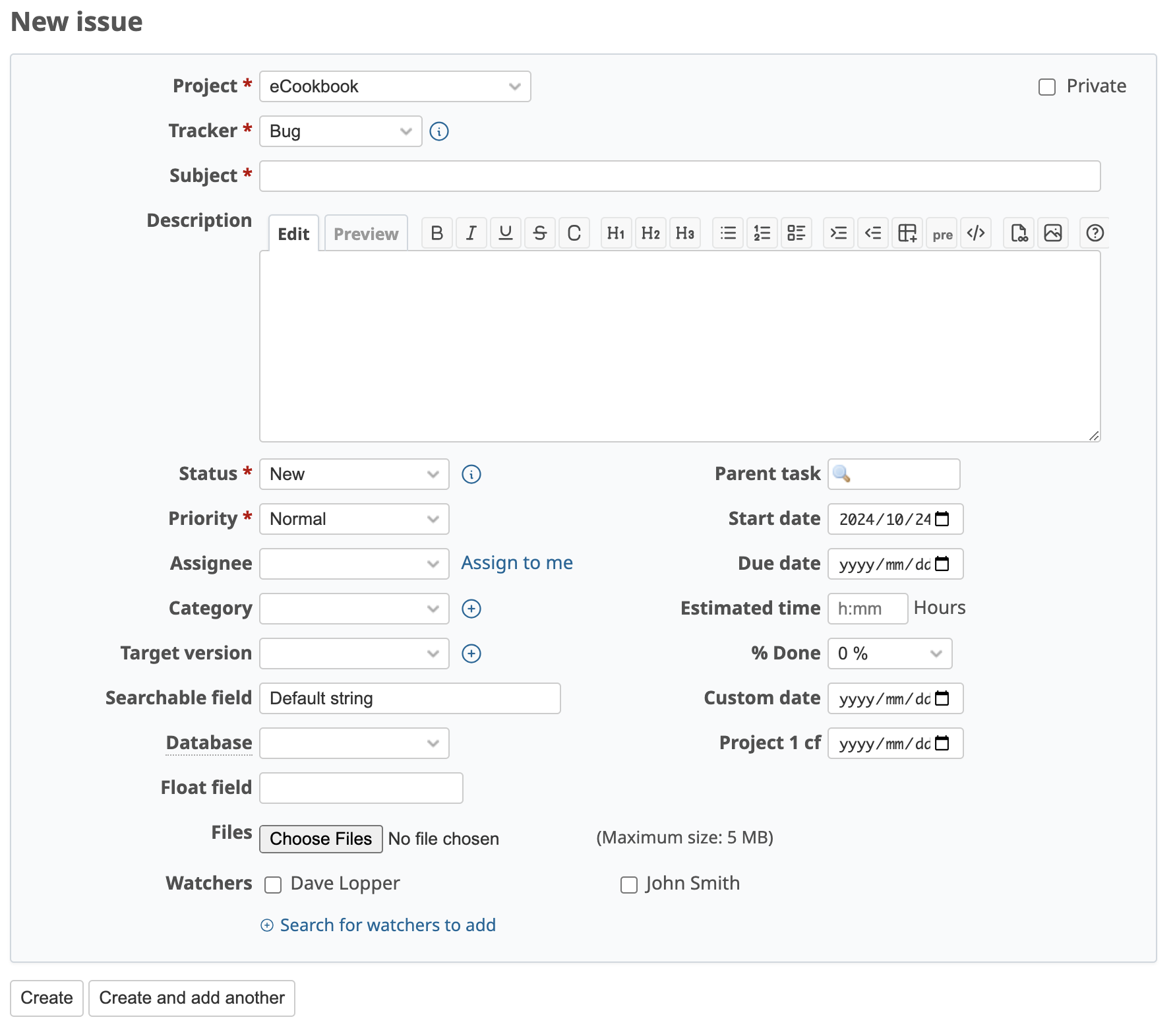Open the text formatting help icon

tap(1095, 233)
